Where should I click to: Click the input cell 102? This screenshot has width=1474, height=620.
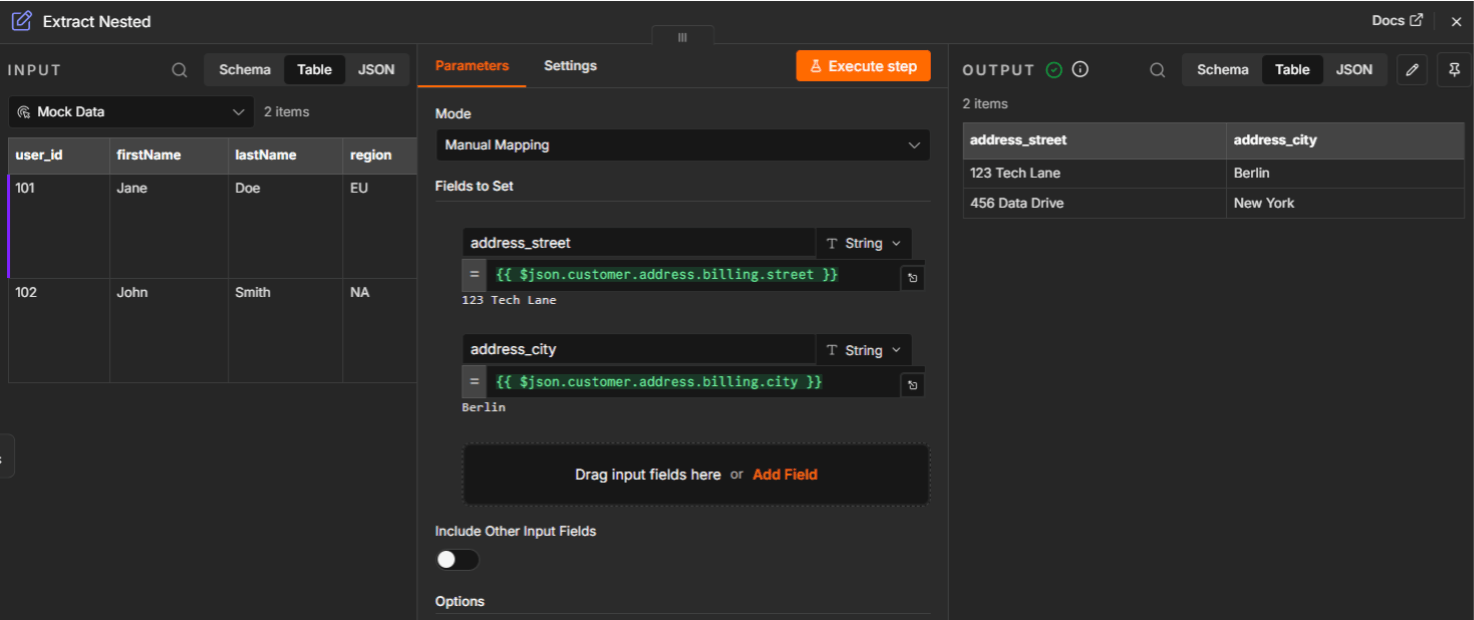(x=59, y=331)
